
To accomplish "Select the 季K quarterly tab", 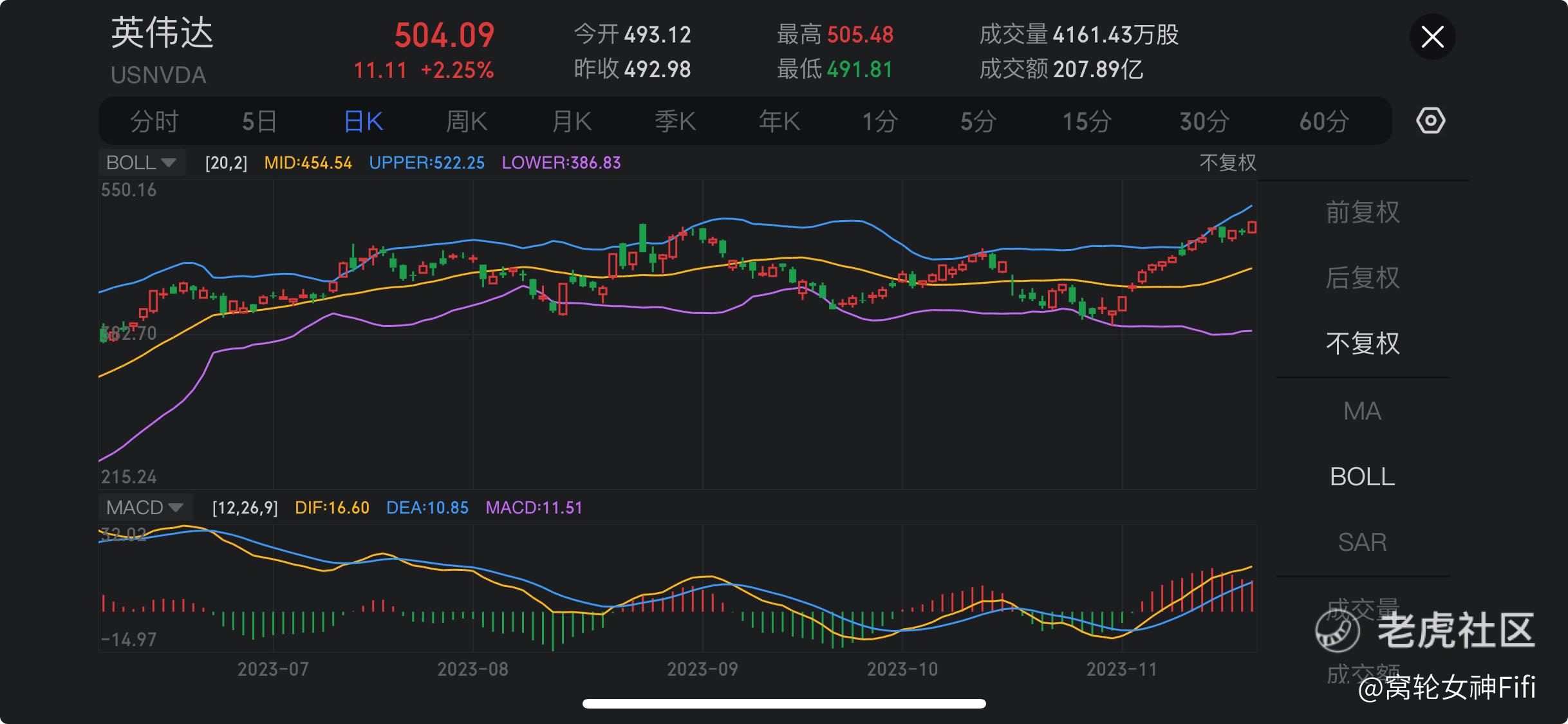I will 675,121.
